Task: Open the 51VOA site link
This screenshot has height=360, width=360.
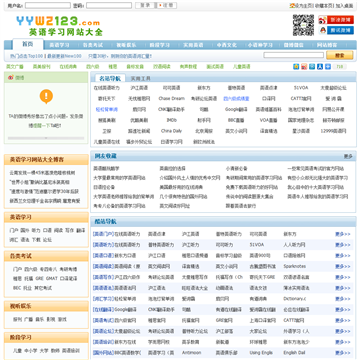Action: pos(301,88)
